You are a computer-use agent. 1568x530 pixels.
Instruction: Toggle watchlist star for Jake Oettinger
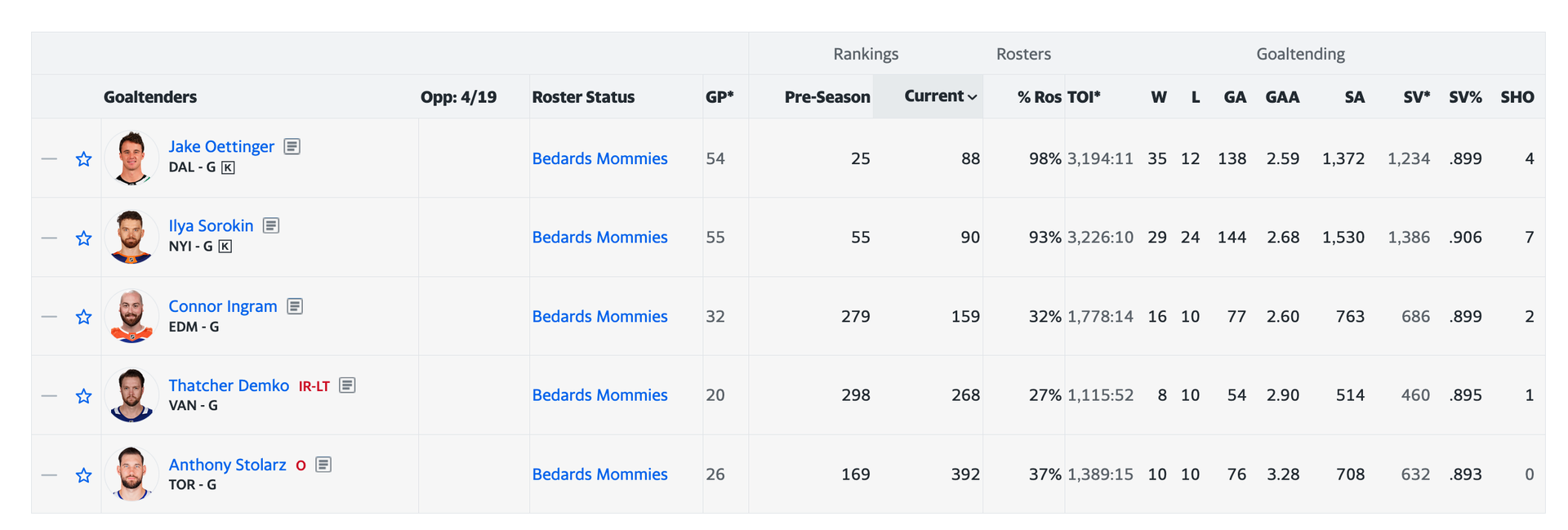pos(83,159)
